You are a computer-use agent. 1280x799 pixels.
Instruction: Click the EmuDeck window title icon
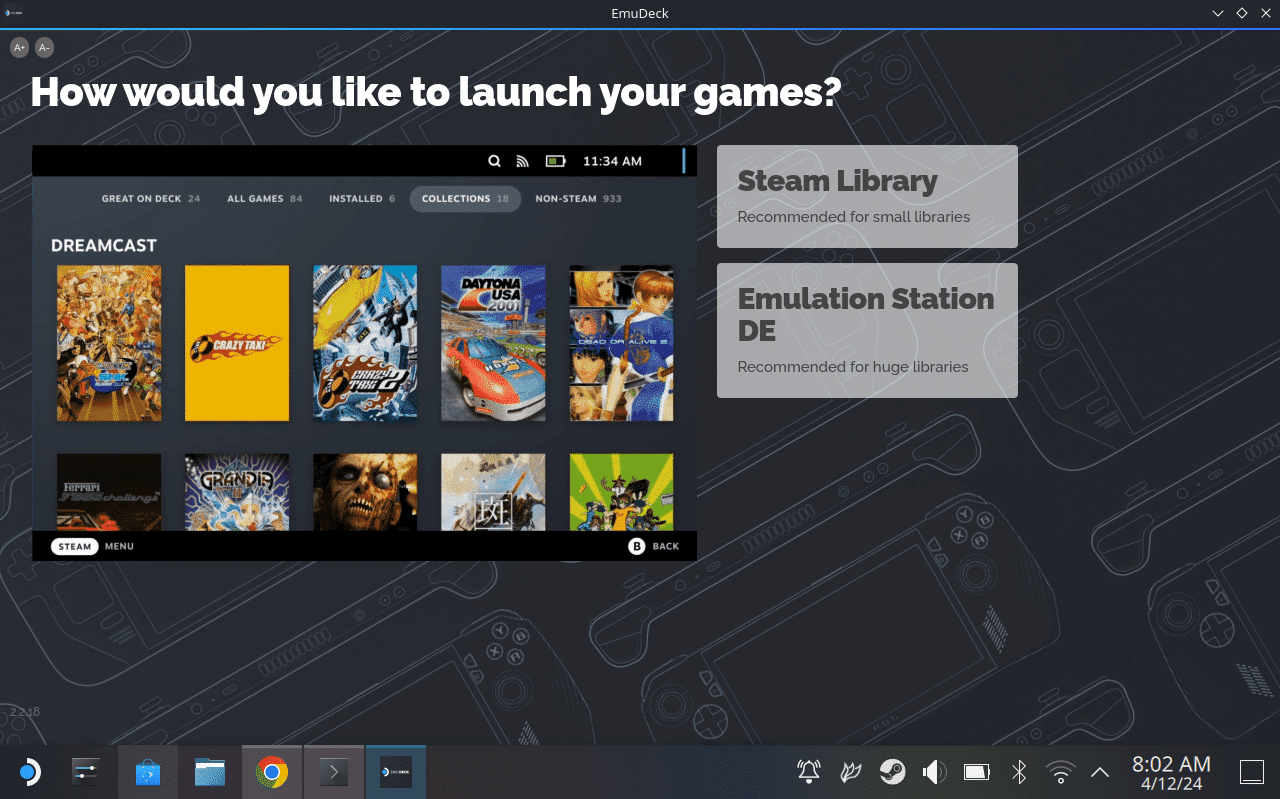13,13
